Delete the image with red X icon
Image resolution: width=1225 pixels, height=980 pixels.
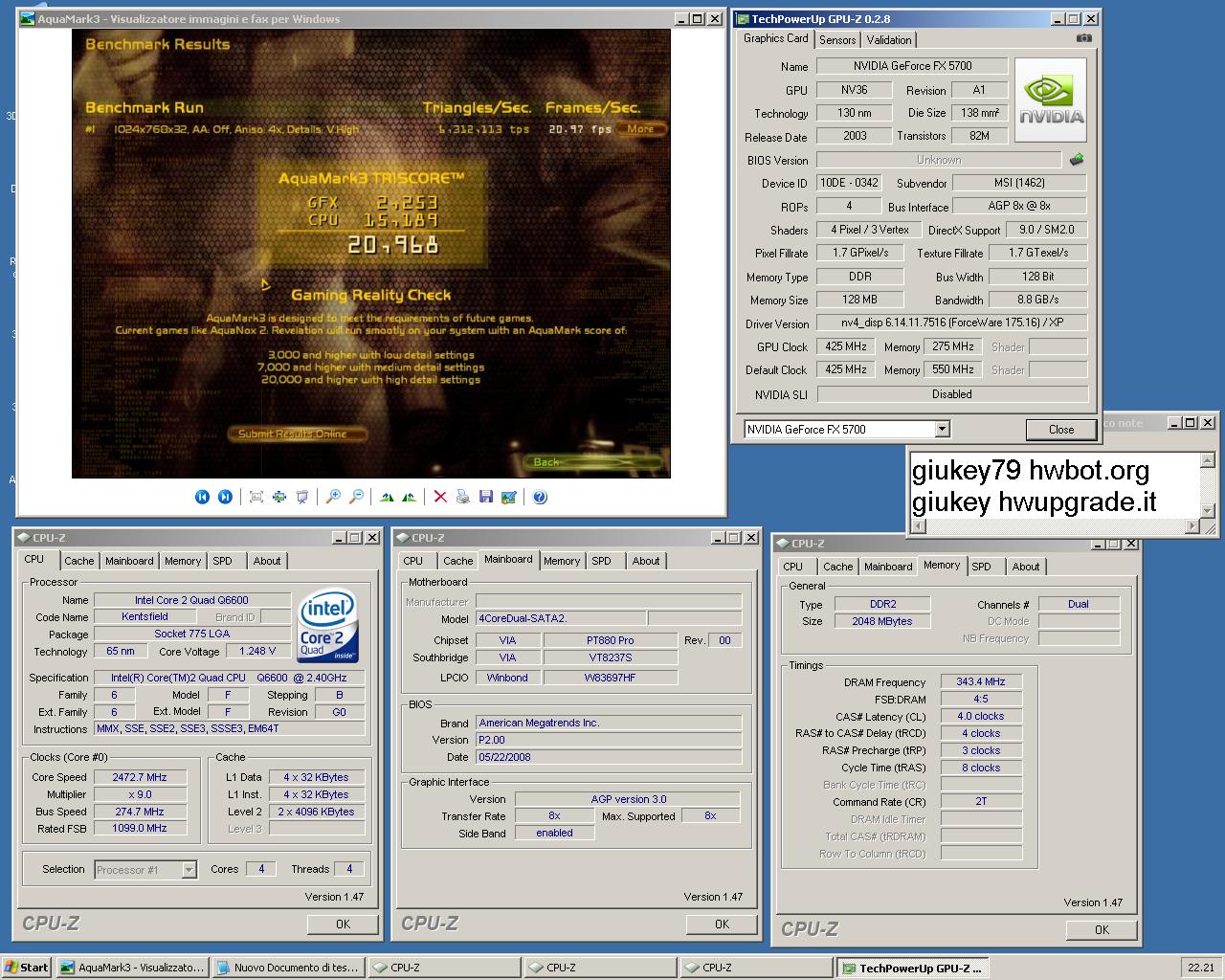pos(440,497)
